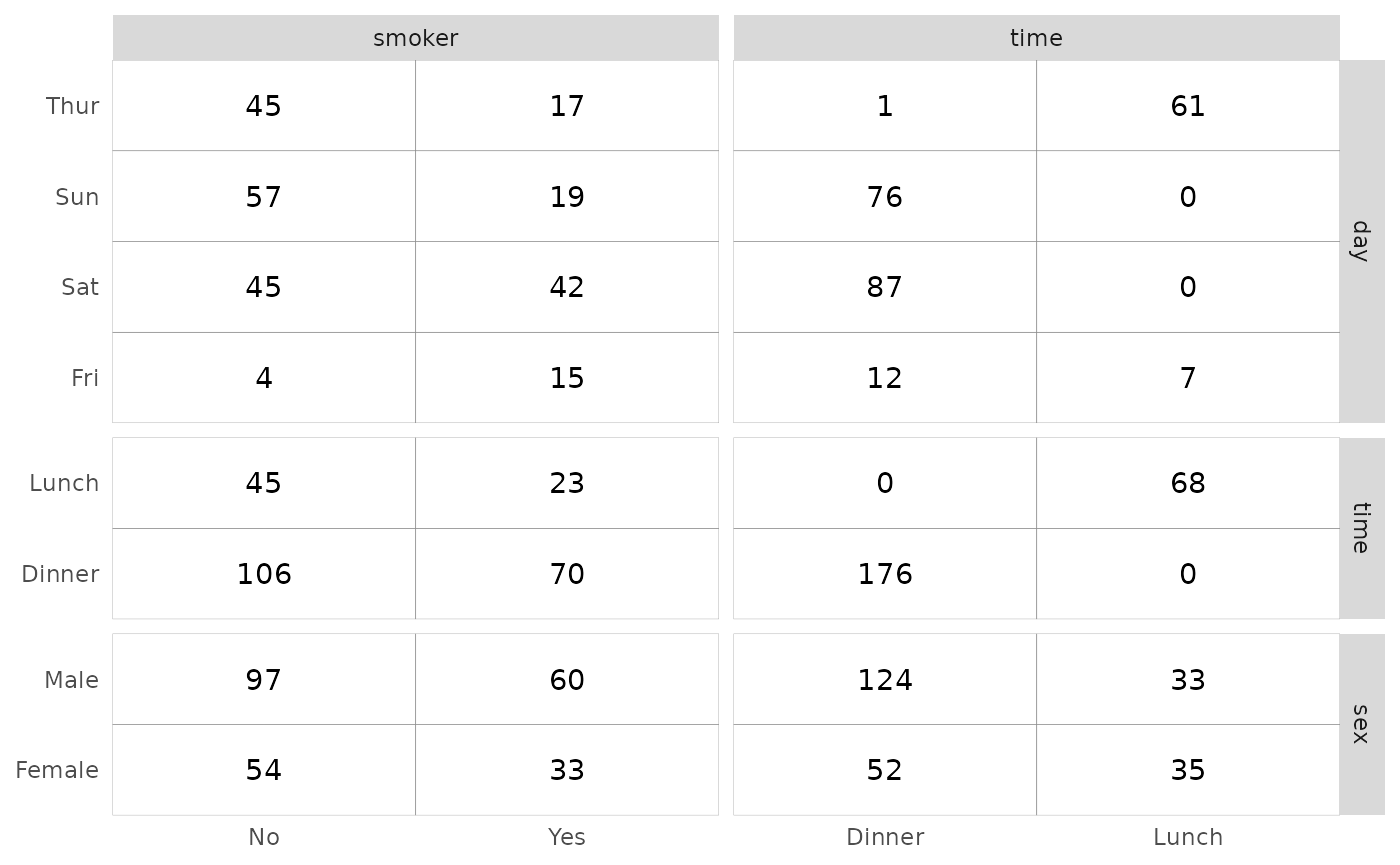Select the day facet strip on right
This screenshot has height=865, width=1400.
[x=1361, y=241]
